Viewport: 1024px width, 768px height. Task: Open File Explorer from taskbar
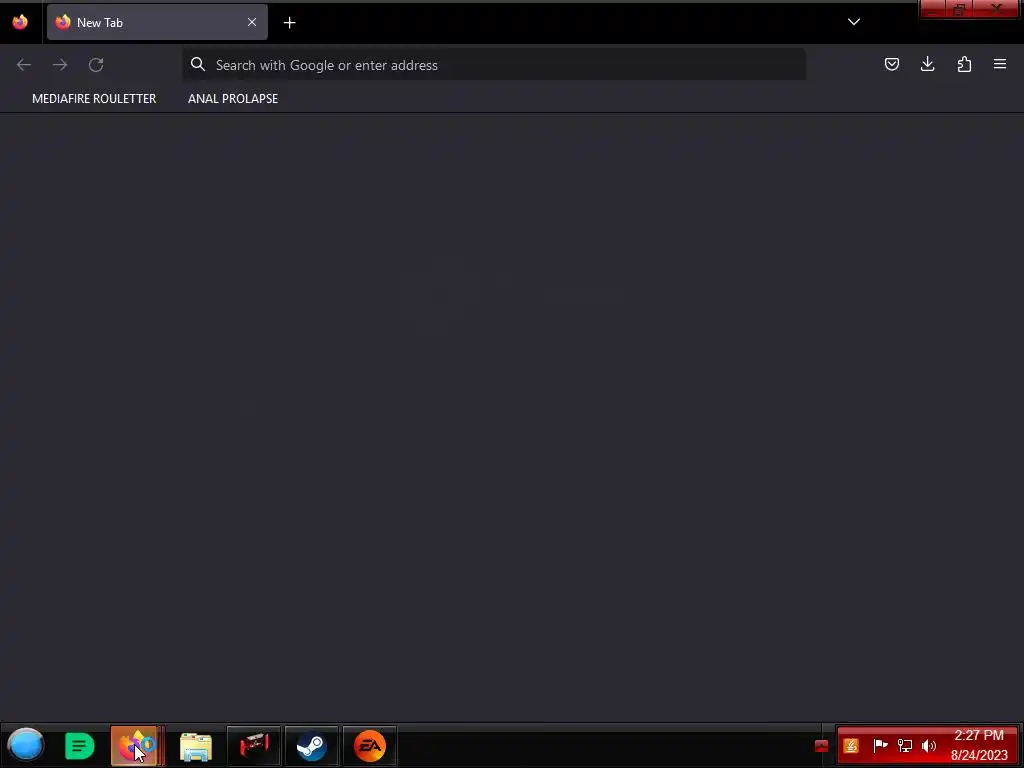(196, 746)
